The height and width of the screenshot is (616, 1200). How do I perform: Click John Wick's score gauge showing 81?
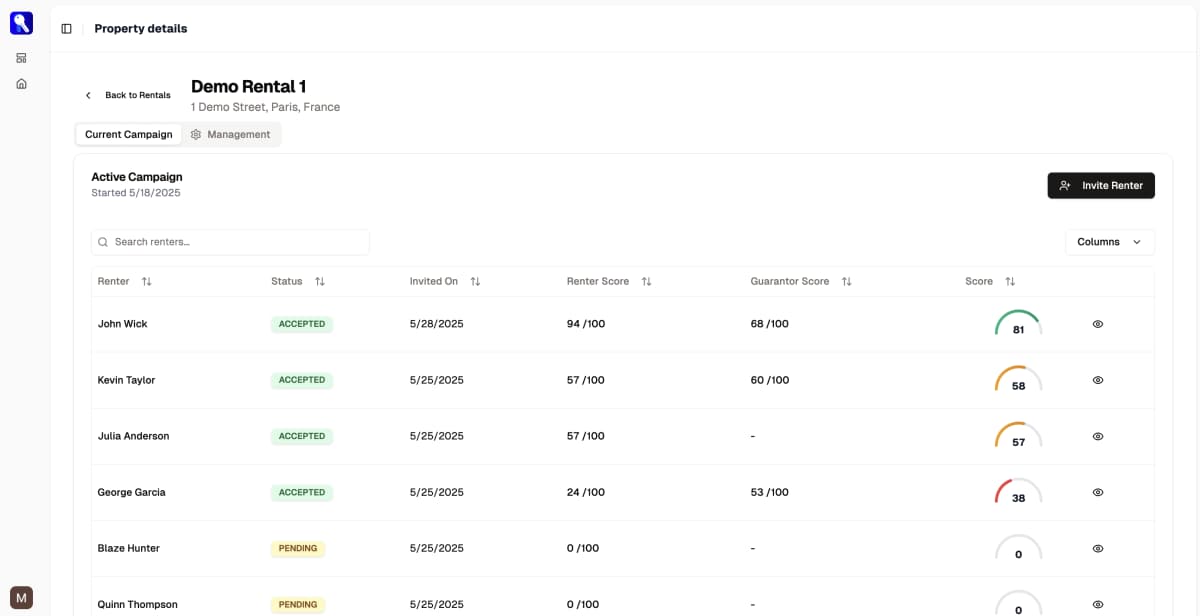click(1018, 324)
